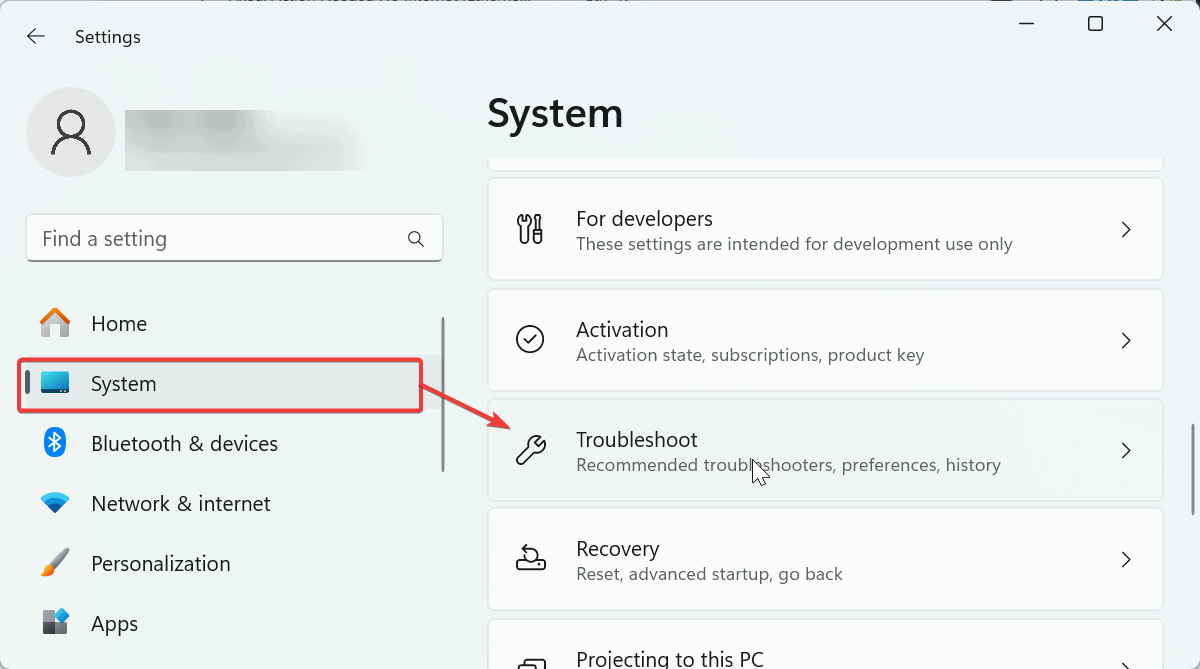Expand the For developers chevron
Viewport: 1200px width, 669px height.
click(x=1126, y=230)
